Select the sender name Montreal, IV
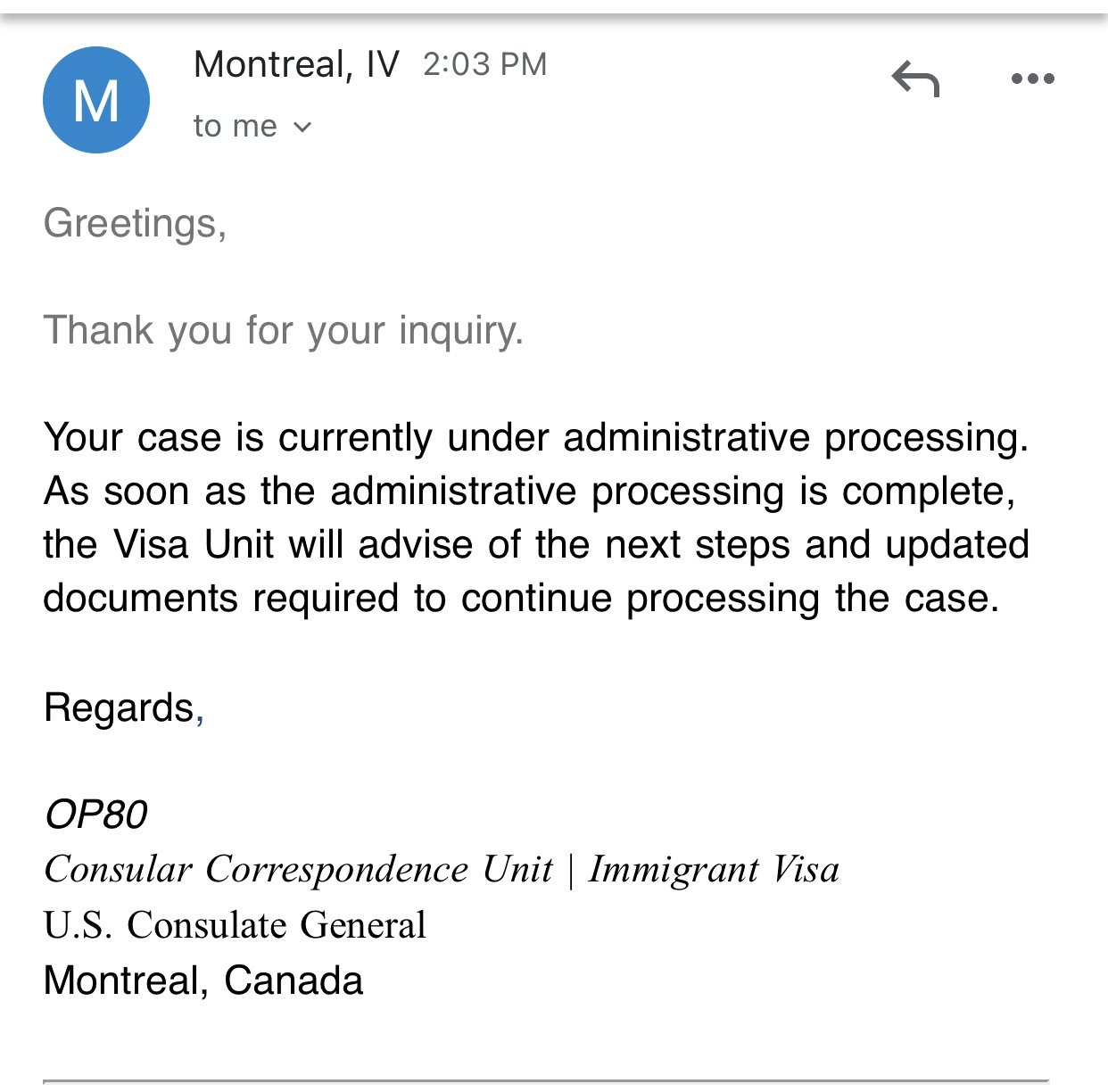The width and height of the screenshot is (1108, 1092). tap(296, 64)
